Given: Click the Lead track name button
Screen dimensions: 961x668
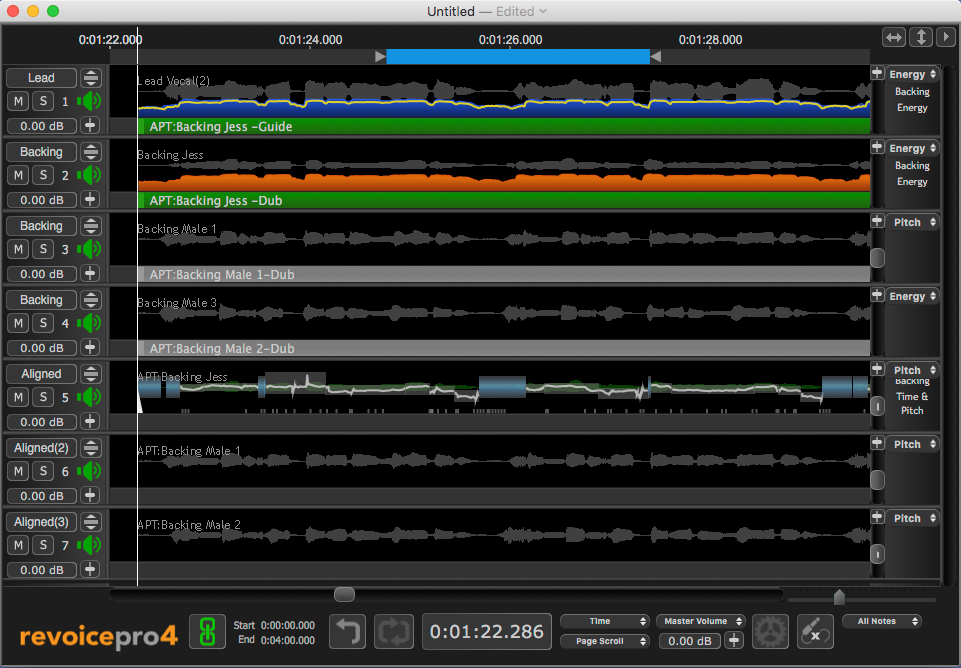Looking at the screenshot, I should pyautogui.click(x=41, y=78).
